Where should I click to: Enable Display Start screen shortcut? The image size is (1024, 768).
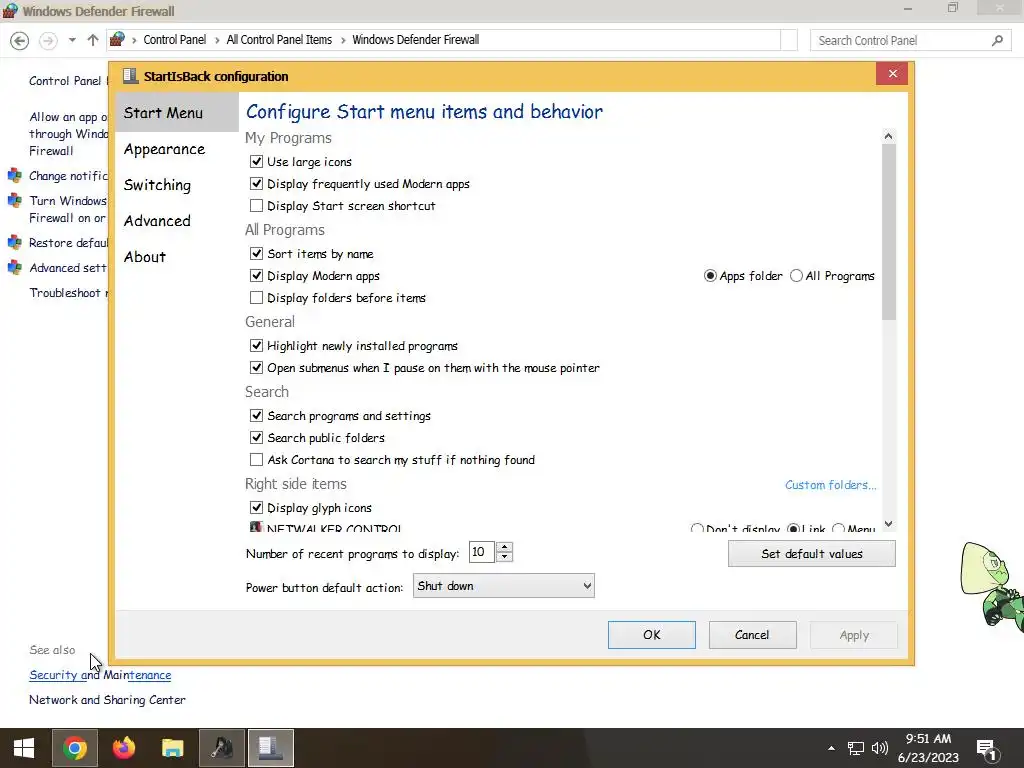point(256,206)
